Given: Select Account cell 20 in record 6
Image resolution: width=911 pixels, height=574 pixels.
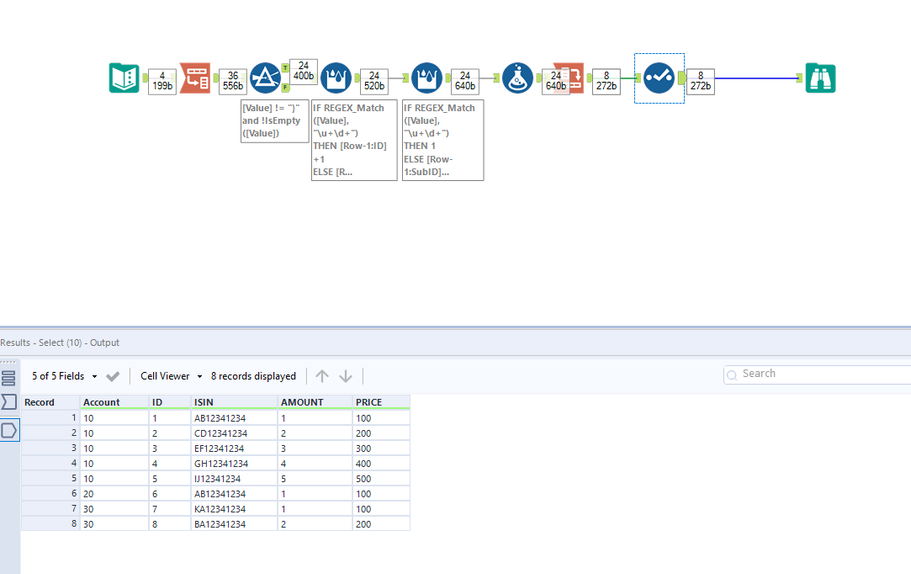Looking at the screenshot, I should [114, 494].
